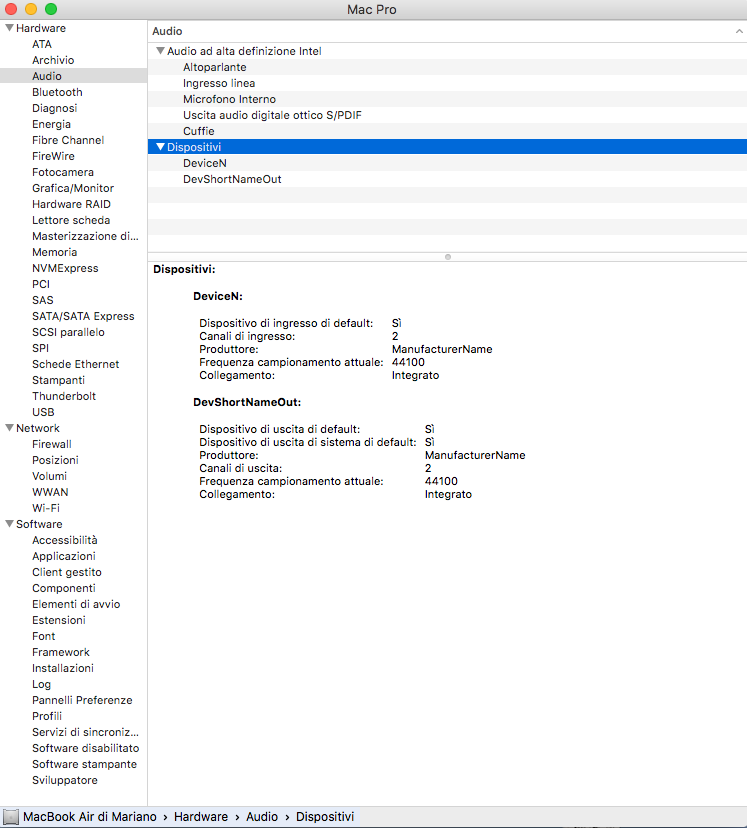Select Pannelli Preferenze entry

pyautogui.click(x=82, y=700)
